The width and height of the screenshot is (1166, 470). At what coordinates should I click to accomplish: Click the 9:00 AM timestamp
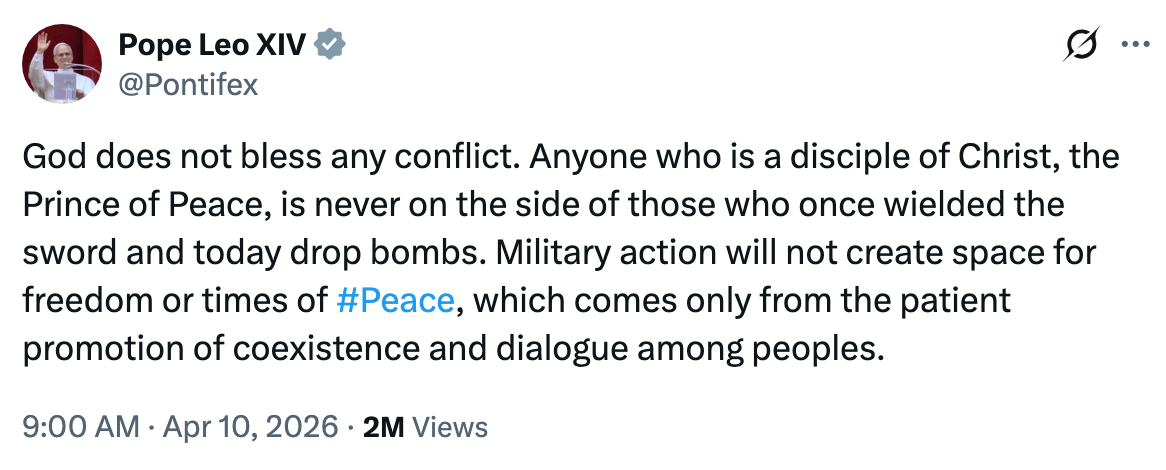(x=80, y=428)
